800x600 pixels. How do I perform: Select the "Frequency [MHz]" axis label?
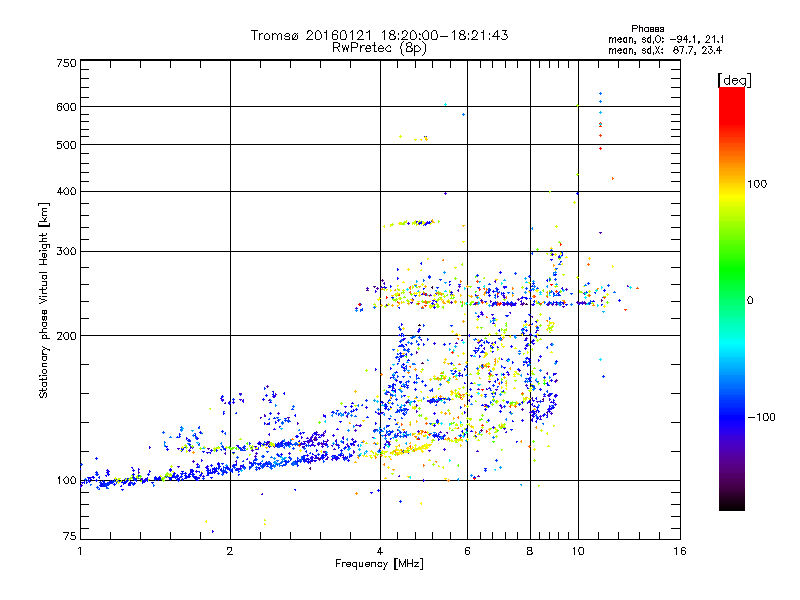click(379, 564)
